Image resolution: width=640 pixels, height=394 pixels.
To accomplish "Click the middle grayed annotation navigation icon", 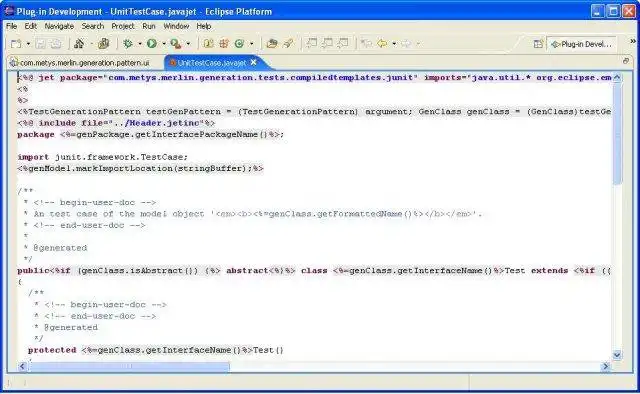I will click(327, 43).
